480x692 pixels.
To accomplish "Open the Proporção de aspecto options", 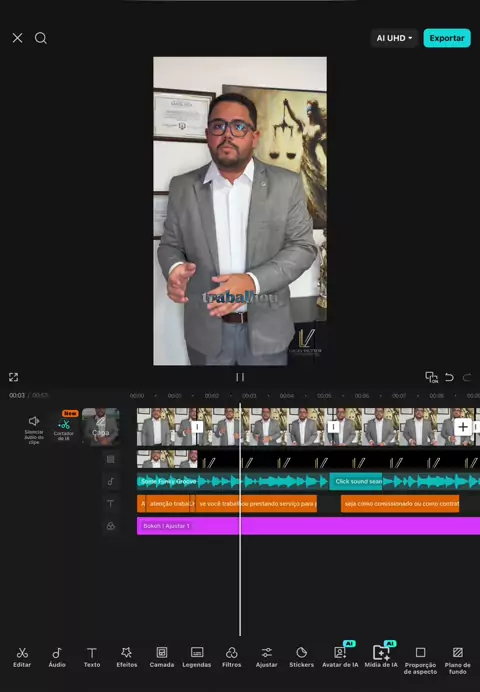I will click(420, 660).
